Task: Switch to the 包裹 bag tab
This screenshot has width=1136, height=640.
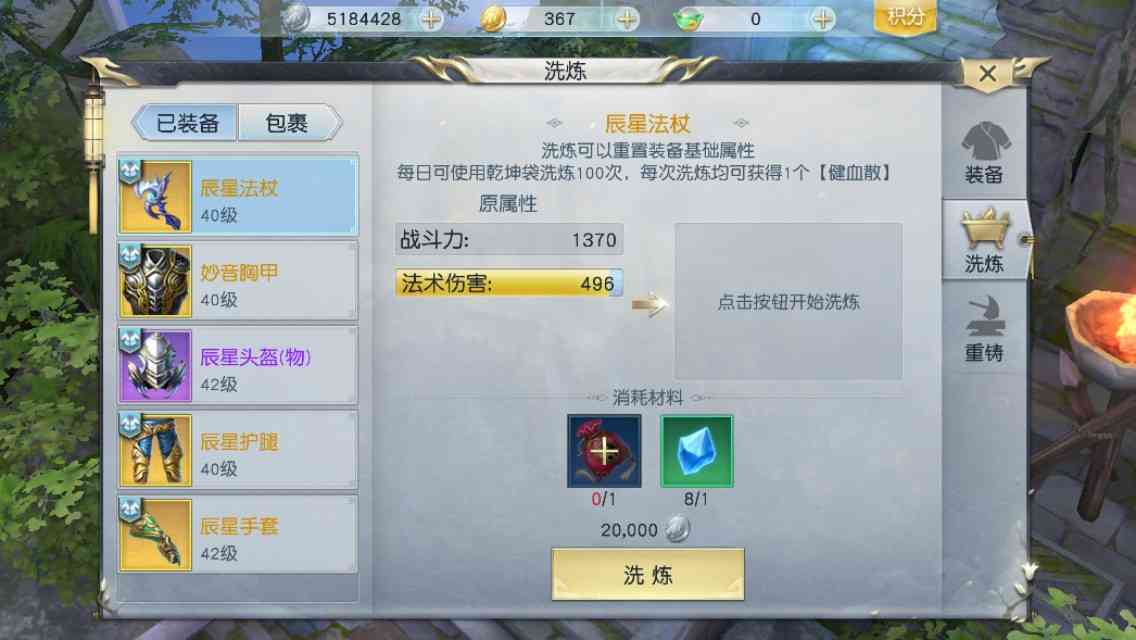Action: click(x=288, y=123)
